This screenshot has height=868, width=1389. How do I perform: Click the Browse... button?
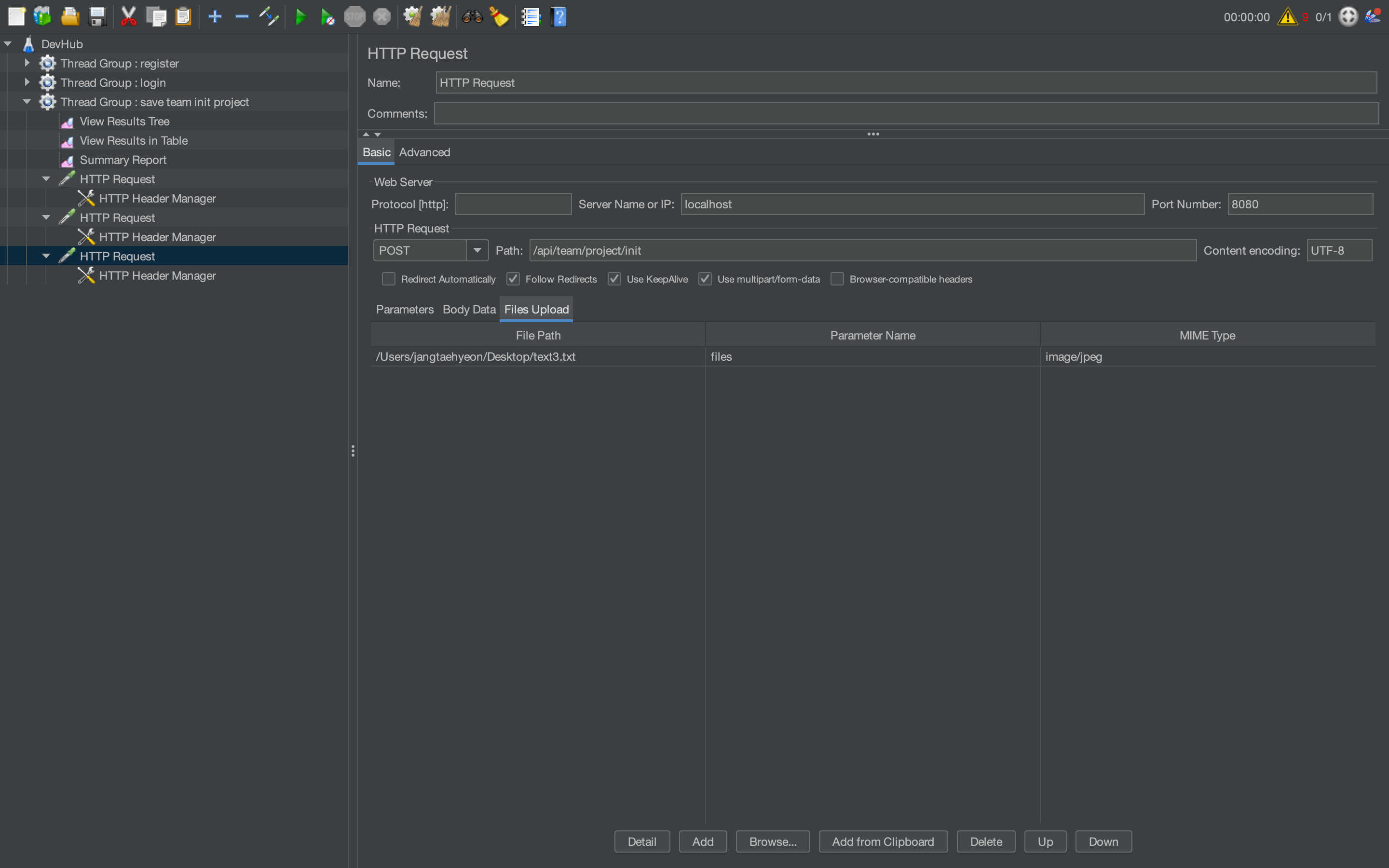point(772,841)
